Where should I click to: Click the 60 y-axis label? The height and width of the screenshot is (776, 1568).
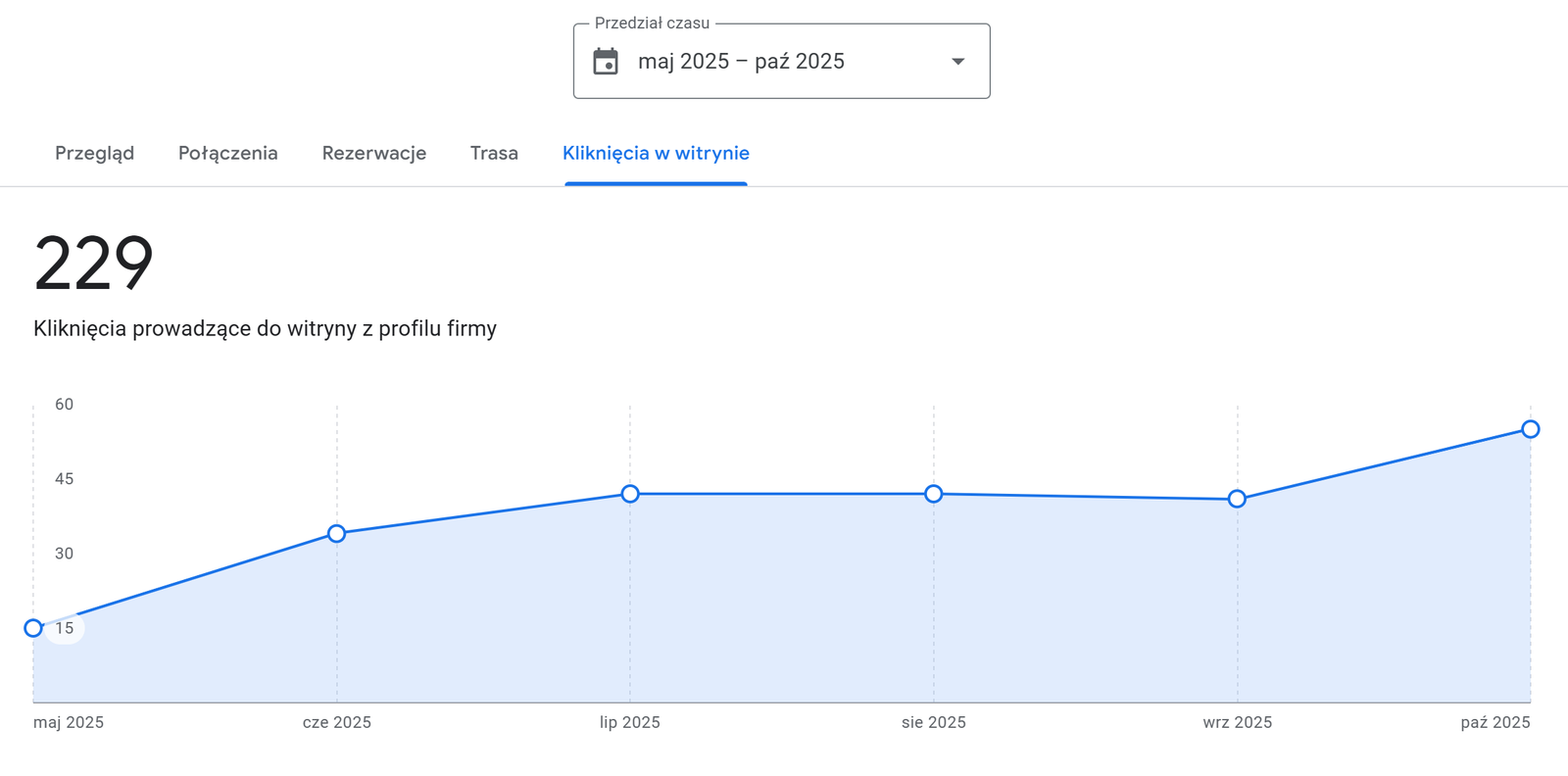click(x=64, y=405)
